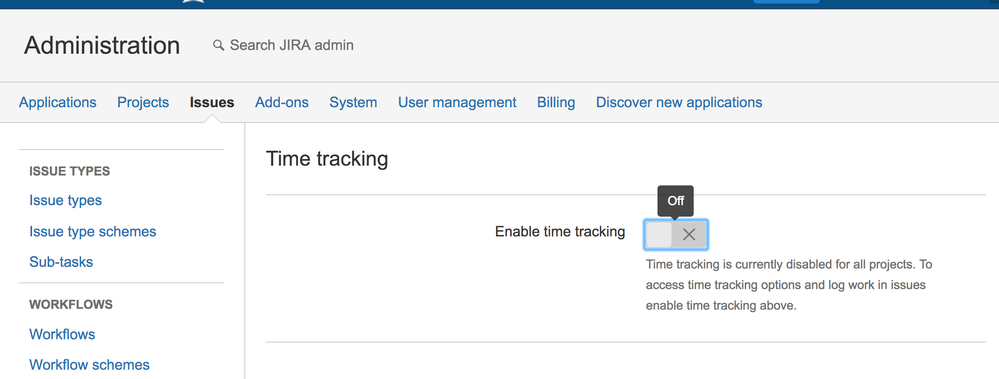Toggle the Enable time tracking switch

[x=676, y=234]
